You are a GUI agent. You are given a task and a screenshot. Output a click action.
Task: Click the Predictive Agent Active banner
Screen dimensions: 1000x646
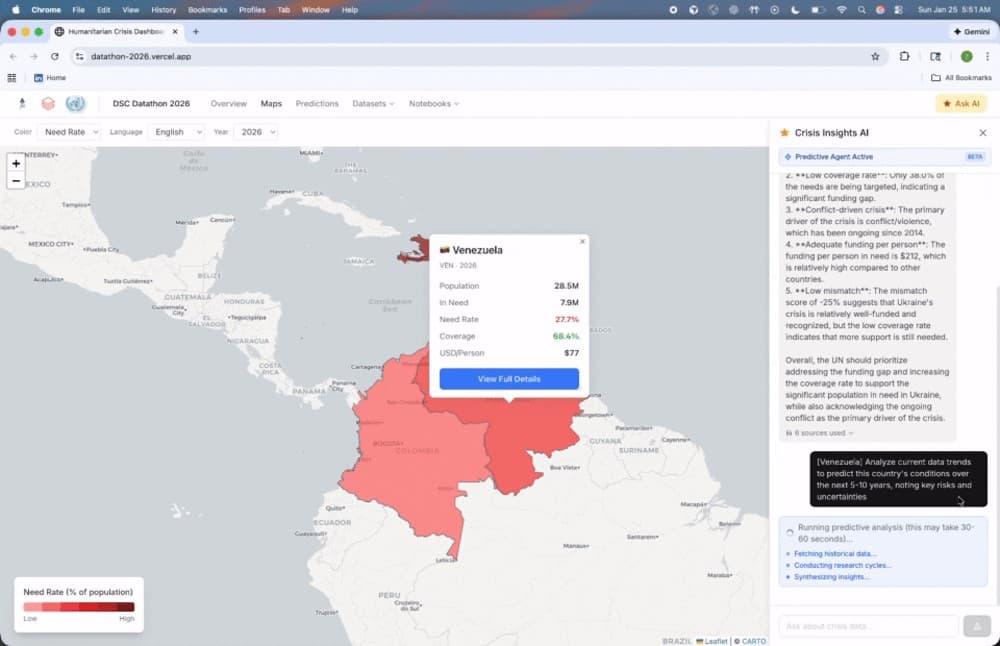[x=885, y=157]
